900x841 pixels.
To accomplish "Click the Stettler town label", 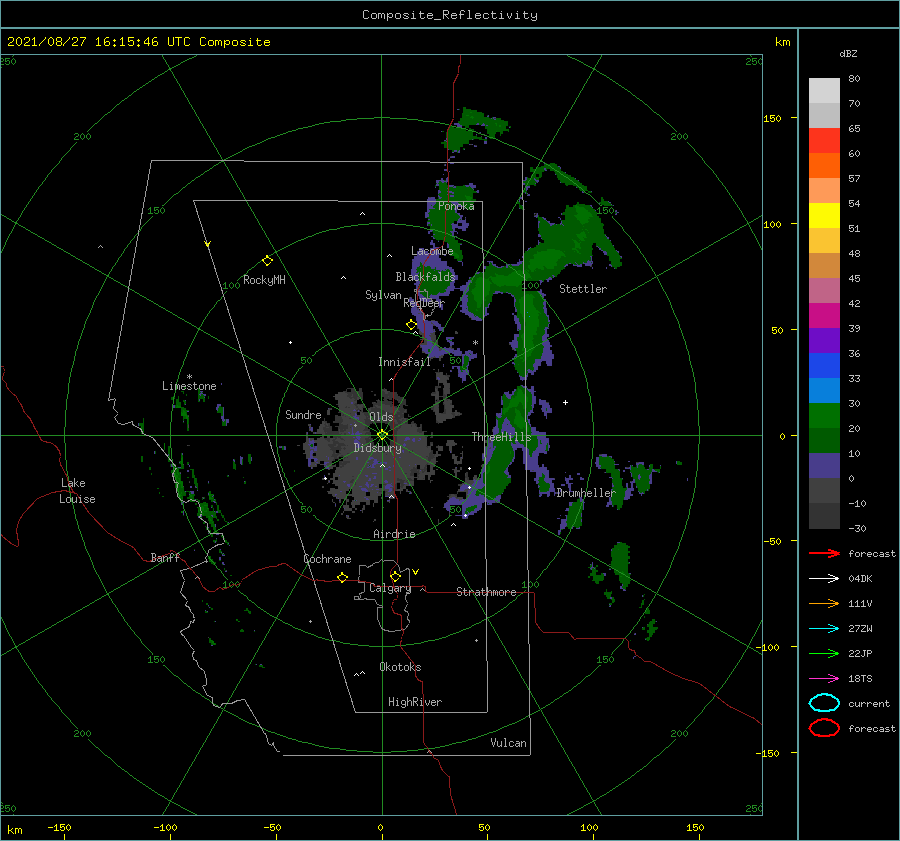I will [583, 289].
